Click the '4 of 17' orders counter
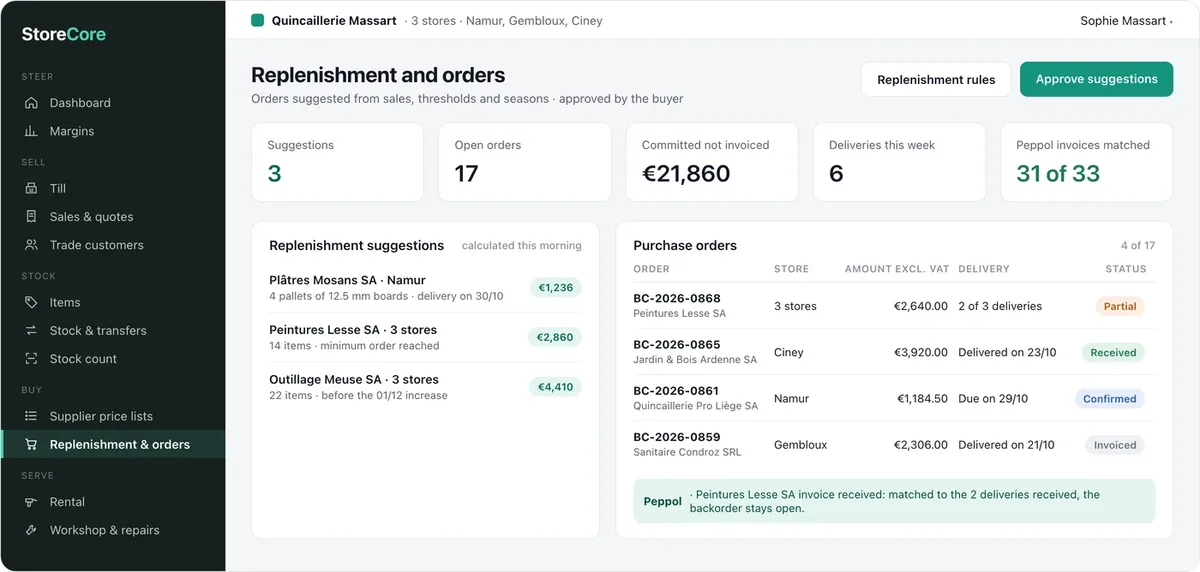This screenshot has height=572, width=1200. coord(1138,245)
